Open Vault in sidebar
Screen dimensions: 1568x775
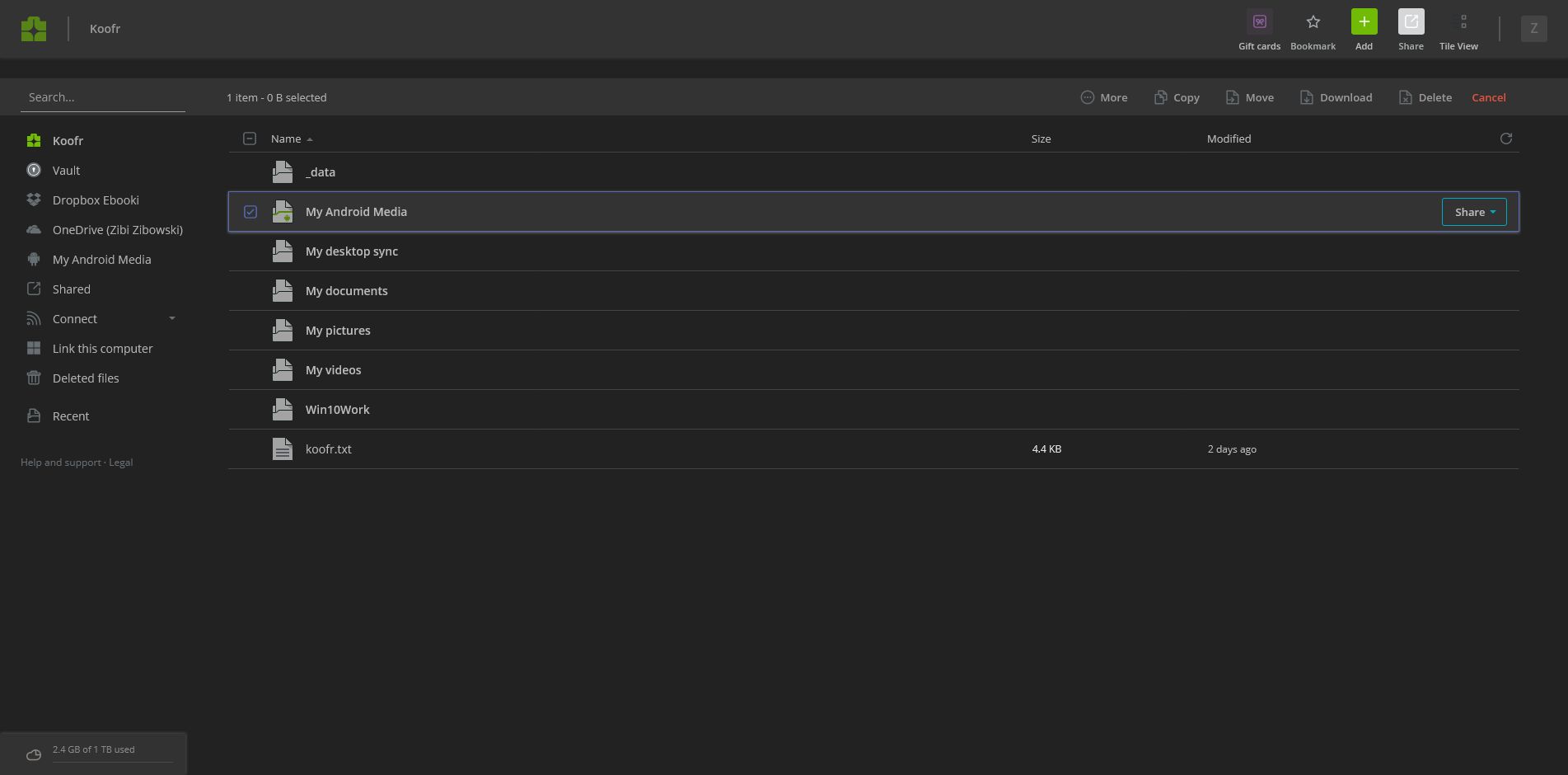pos(66,171)
